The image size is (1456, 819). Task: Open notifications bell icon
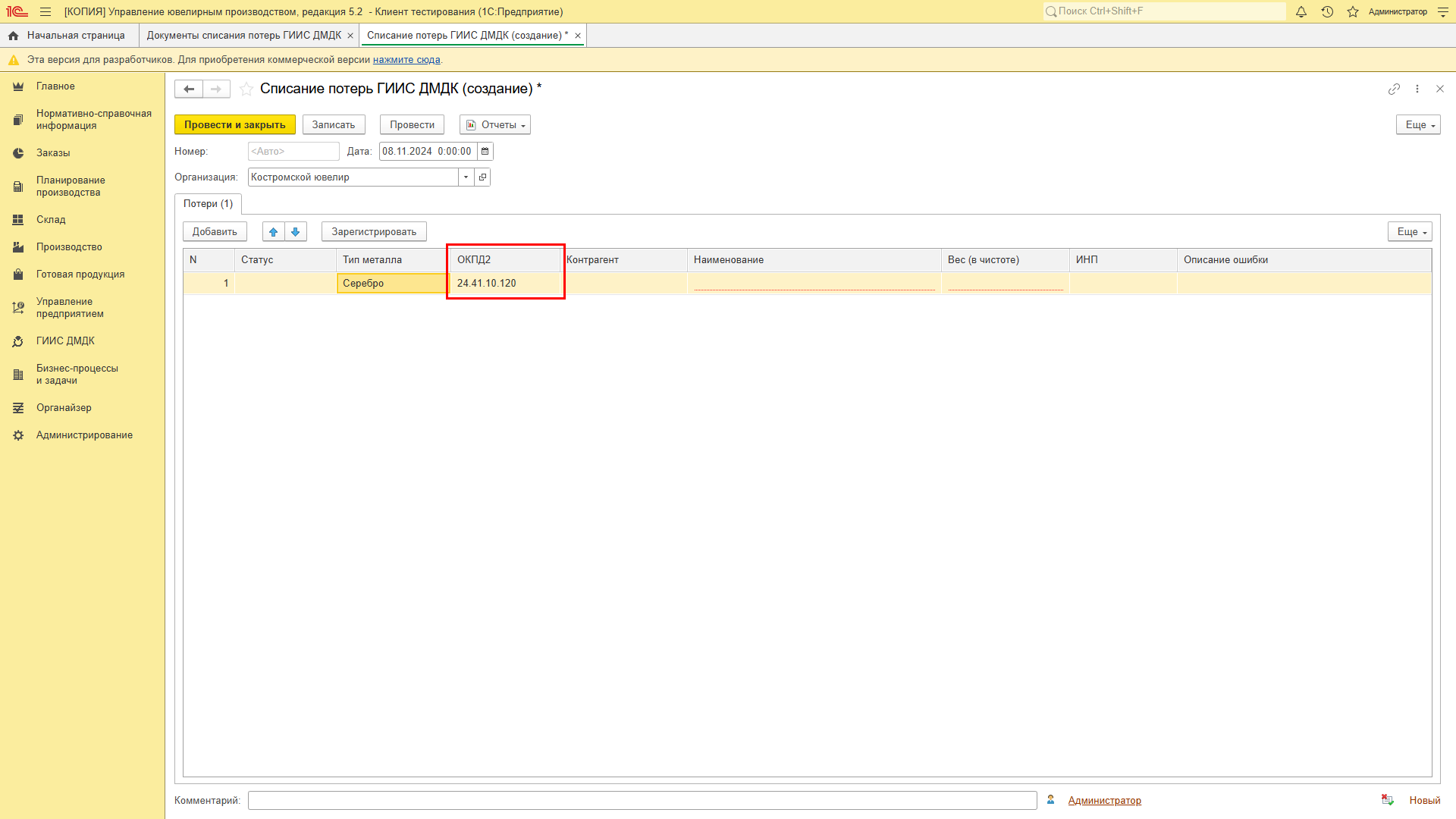coord(1301,12)
